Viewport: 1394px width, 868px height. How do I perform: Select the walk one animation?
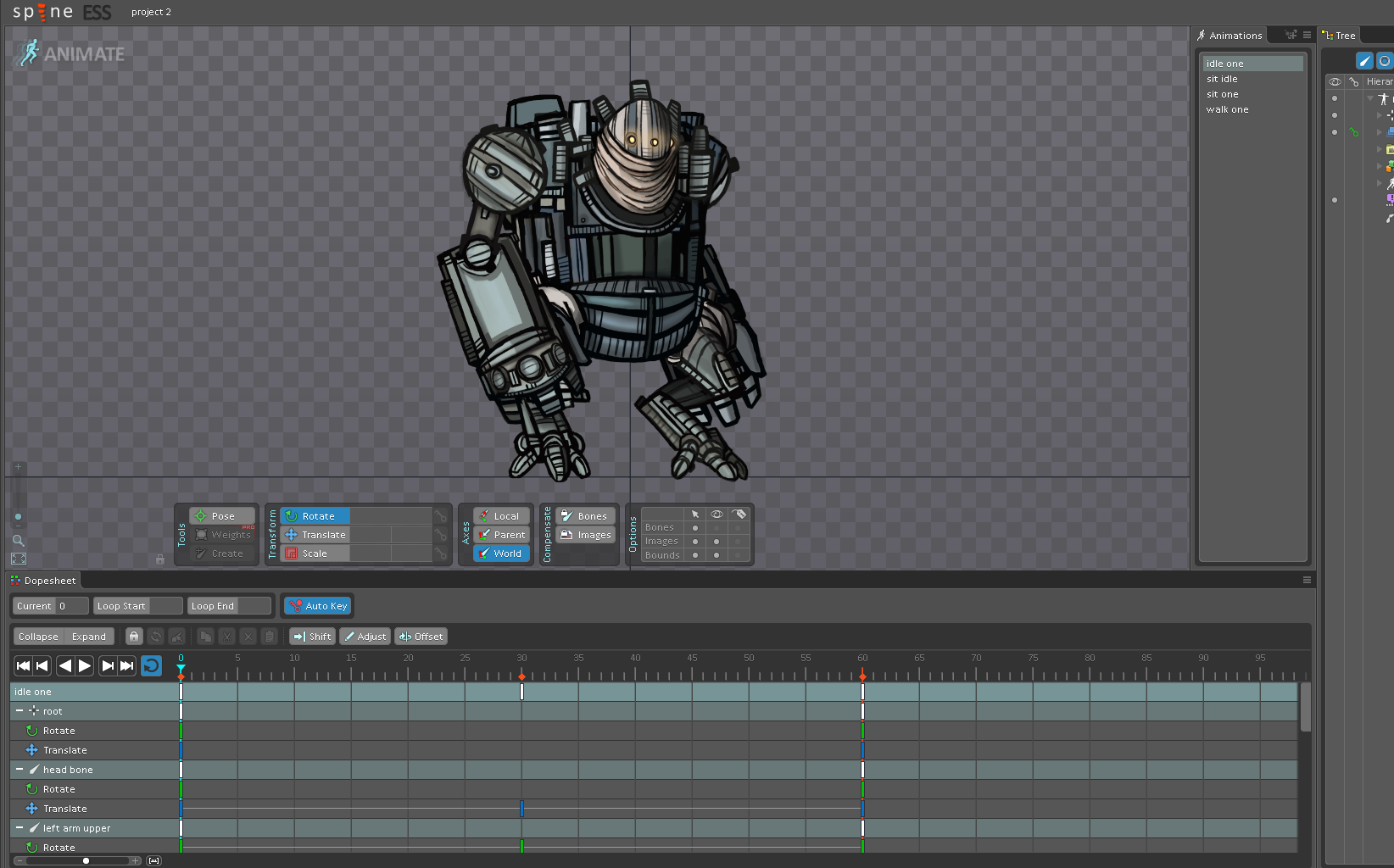pyautogui.click(x=1227, y=109)
